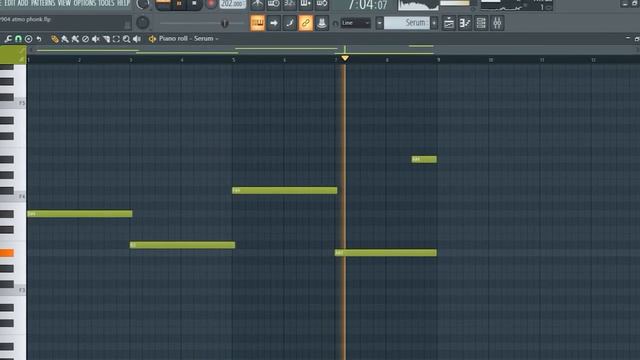Select the Zoom magnifier tool
The image size is (640, 360).
(x=127, y=39)
